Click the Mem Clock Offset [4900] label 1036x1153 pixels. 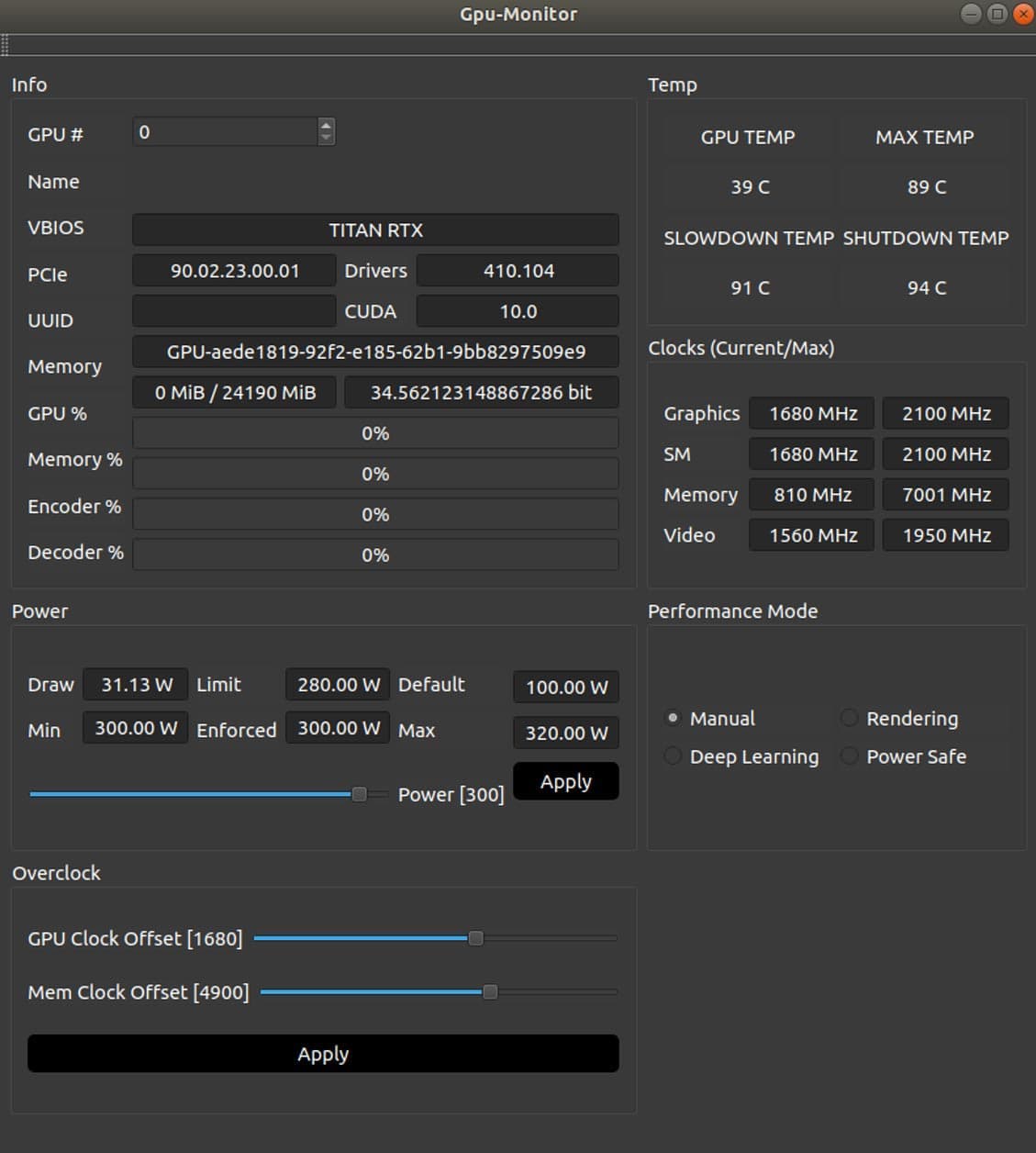pos(139,992)
